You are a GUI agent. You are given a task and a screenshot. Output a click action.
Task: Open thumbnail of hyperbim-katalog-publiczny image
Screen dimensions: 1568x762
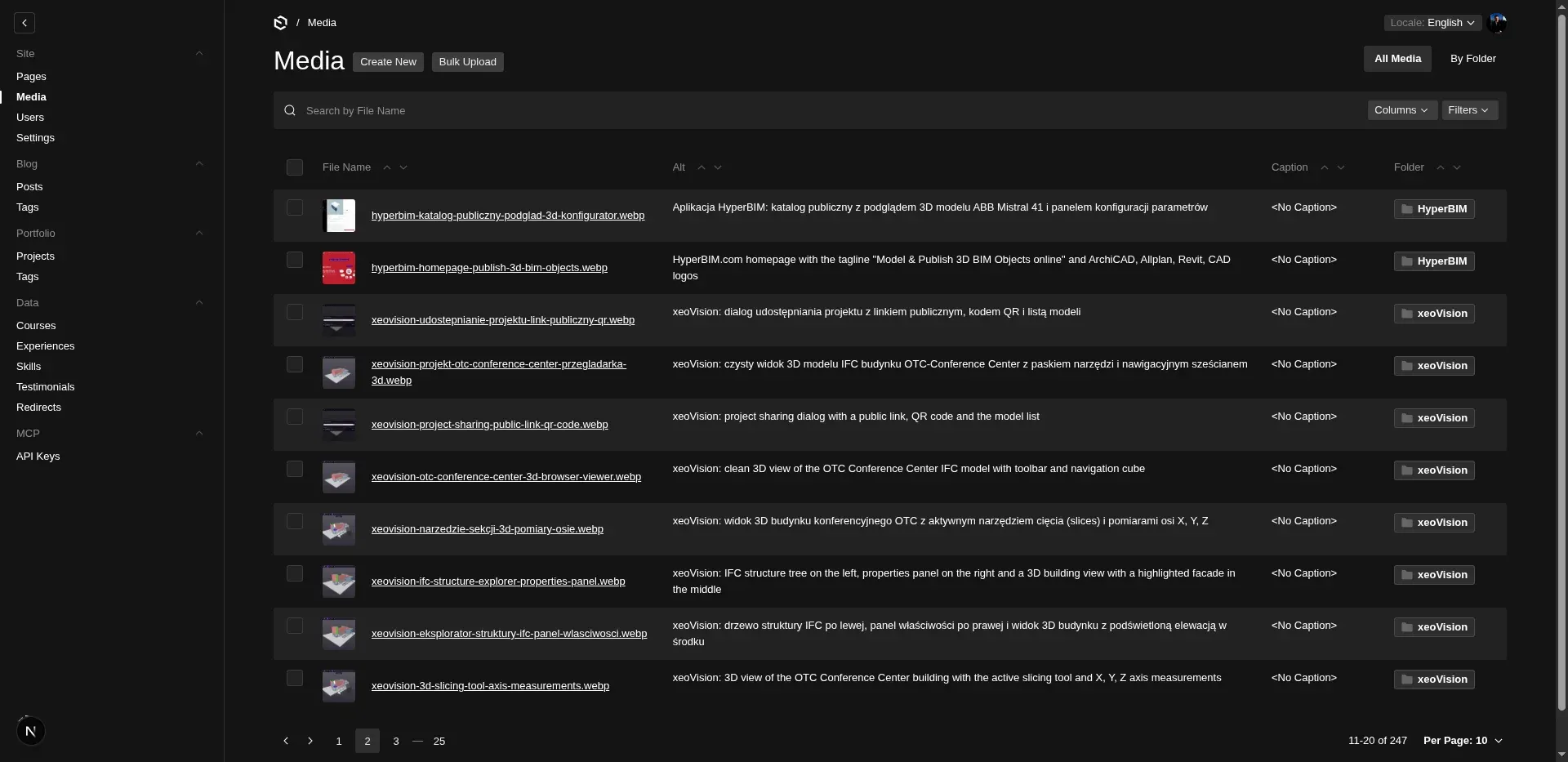pyautogui.click(x=339, y=216)
